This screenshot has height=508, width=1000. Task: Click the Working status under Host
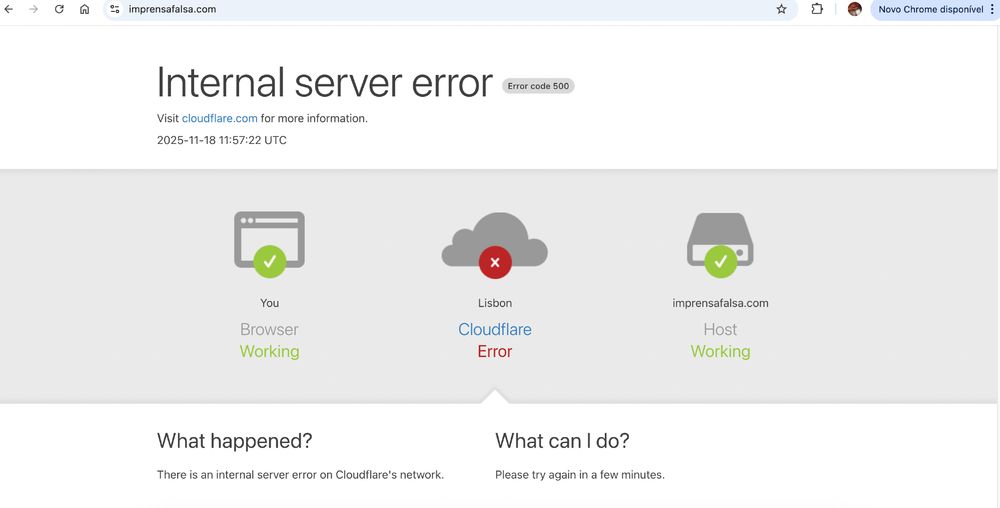point(720,351)
